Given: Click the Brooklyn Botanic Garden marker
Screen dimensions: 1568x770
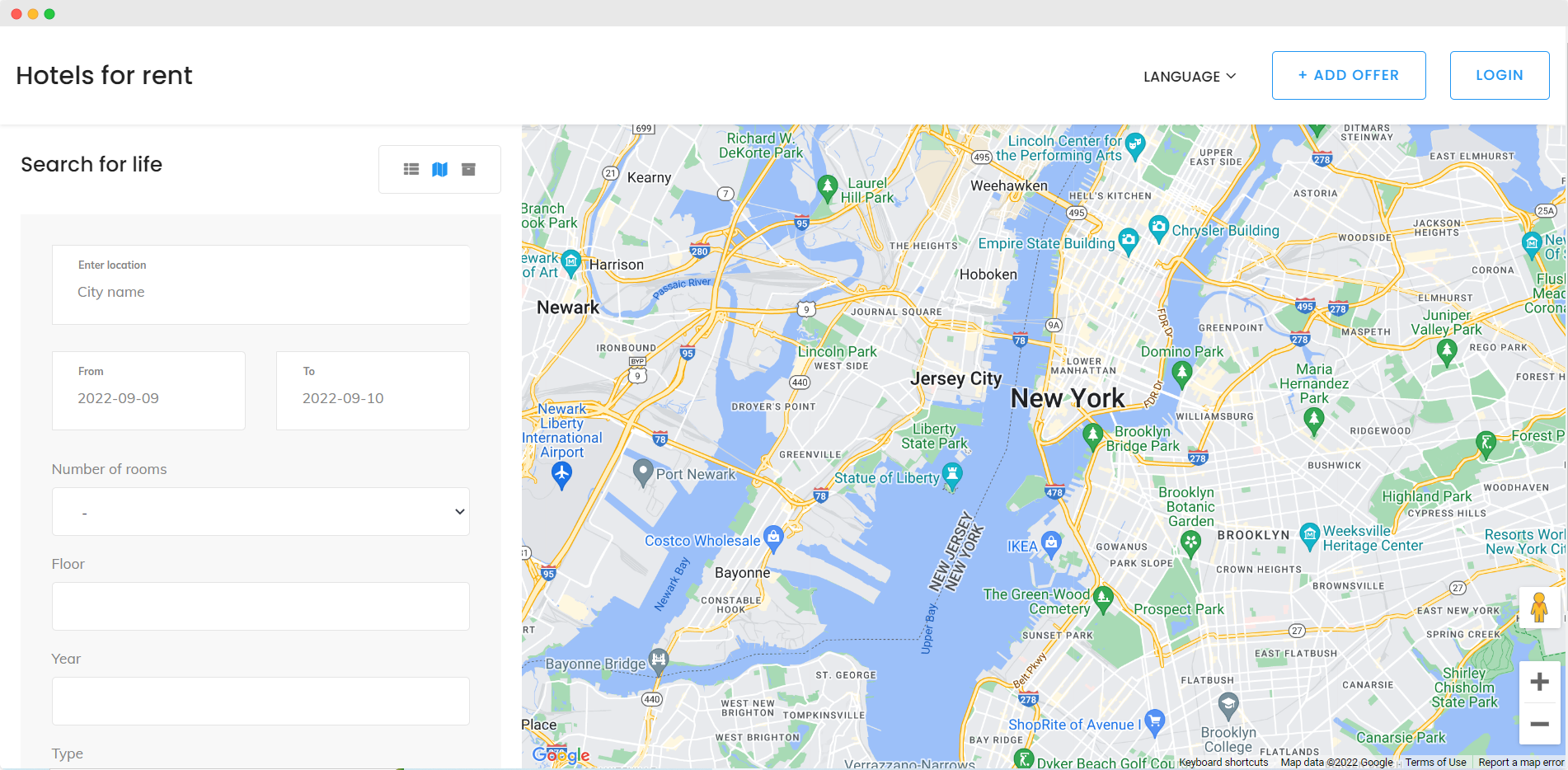Looking at the screenshot, I should [1190, 544].
